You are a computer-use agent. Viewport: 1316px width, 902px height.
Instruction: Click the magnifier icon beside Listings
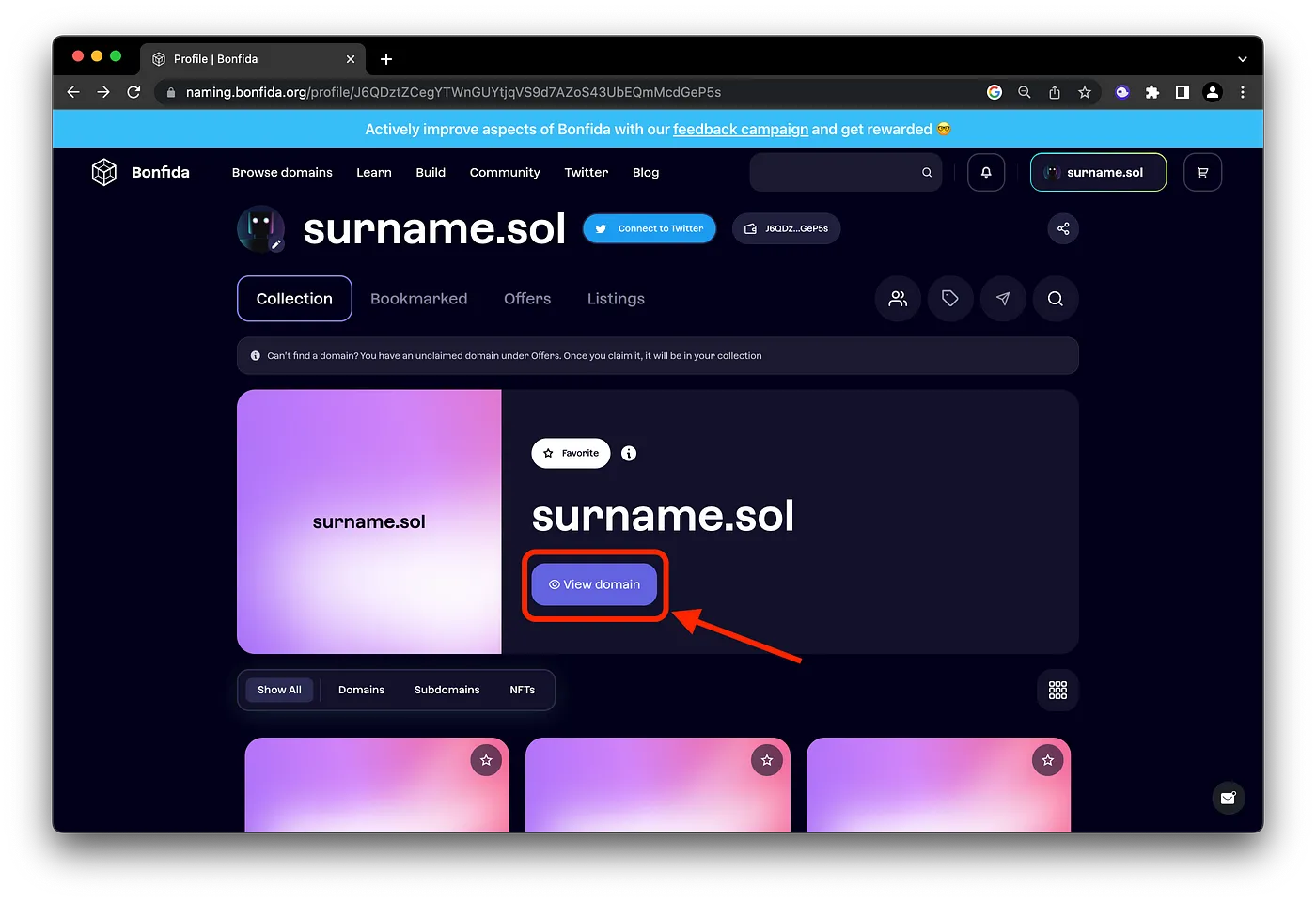[x=1056, y=299]
